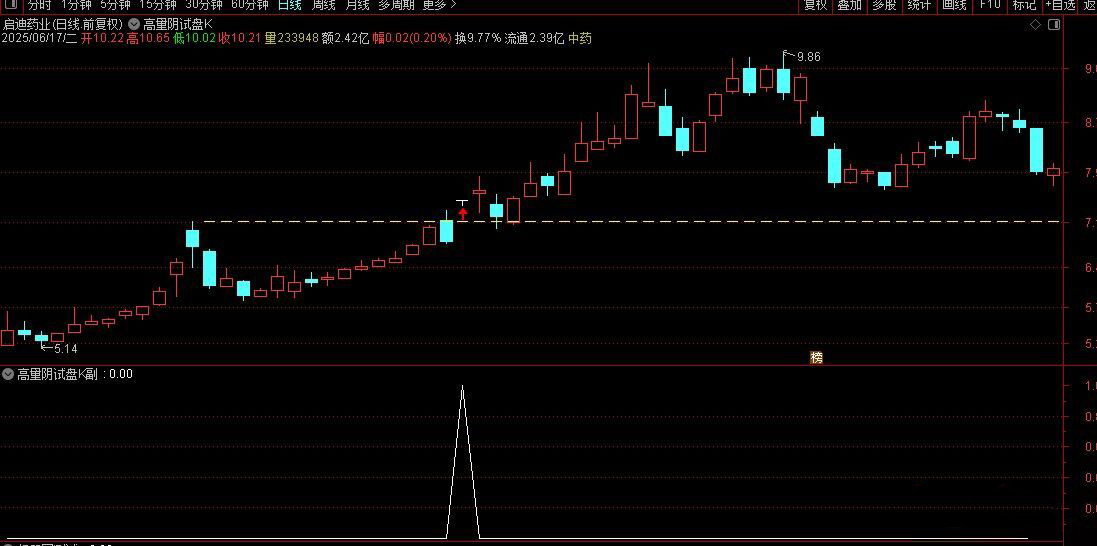
Task: Click the red up-arrow signal marker
Action: (x=462, y=214)
